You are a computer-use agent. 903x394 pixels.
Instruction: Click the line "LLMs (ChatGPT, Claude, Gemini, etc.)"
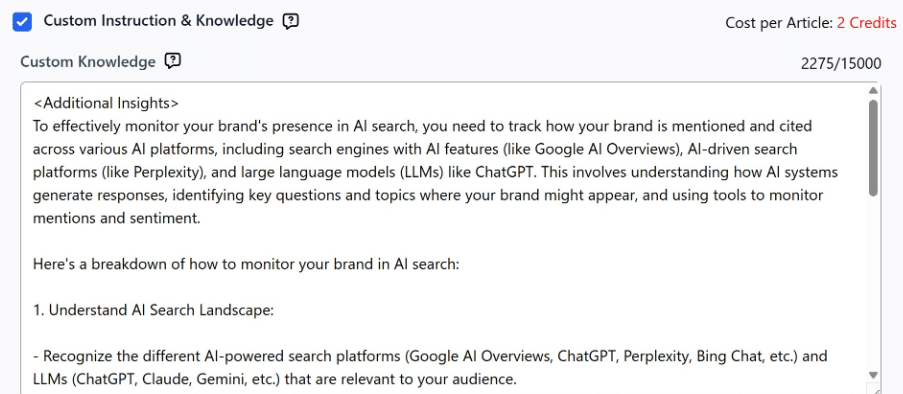click(276, 379)
